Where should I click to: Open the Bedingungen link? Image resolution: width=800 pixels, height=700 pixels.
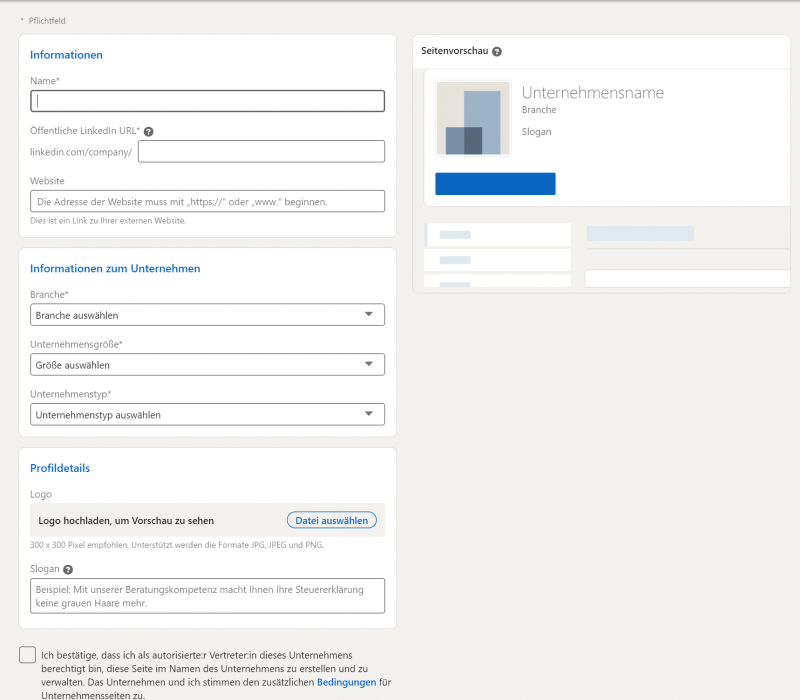tap(346, 682)
